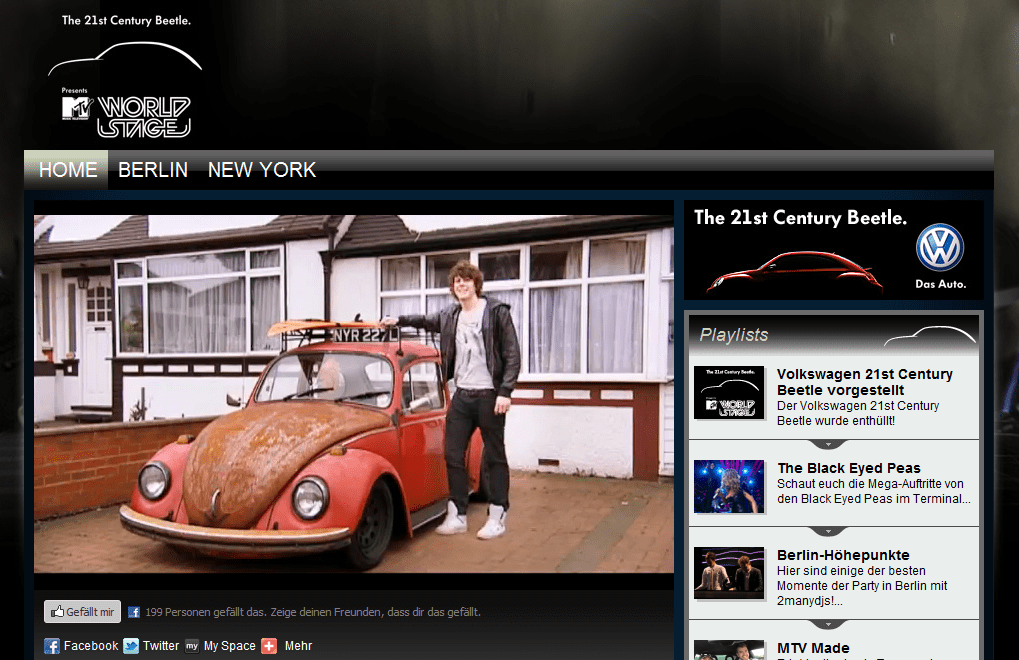This screenshot has height=660, width=1019.
Task: Expand the Berlin-Höhepunkte playlist arrow
Action: point(828,624)
